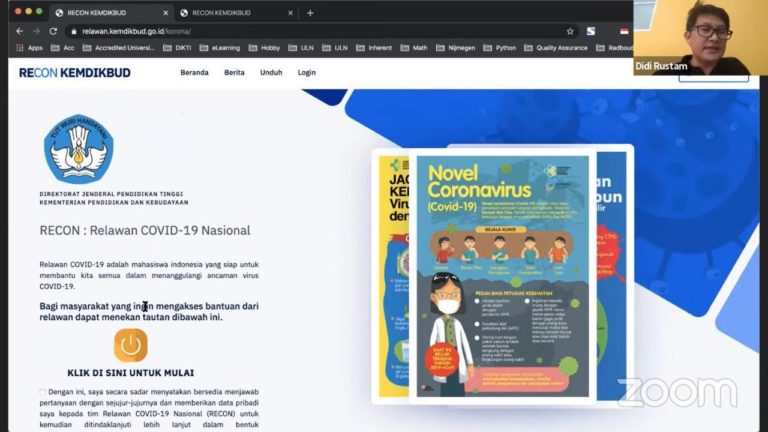Screen dimensions: 768x432
Task: Open the Math bookmark folder
Action: tap(414, 48)
